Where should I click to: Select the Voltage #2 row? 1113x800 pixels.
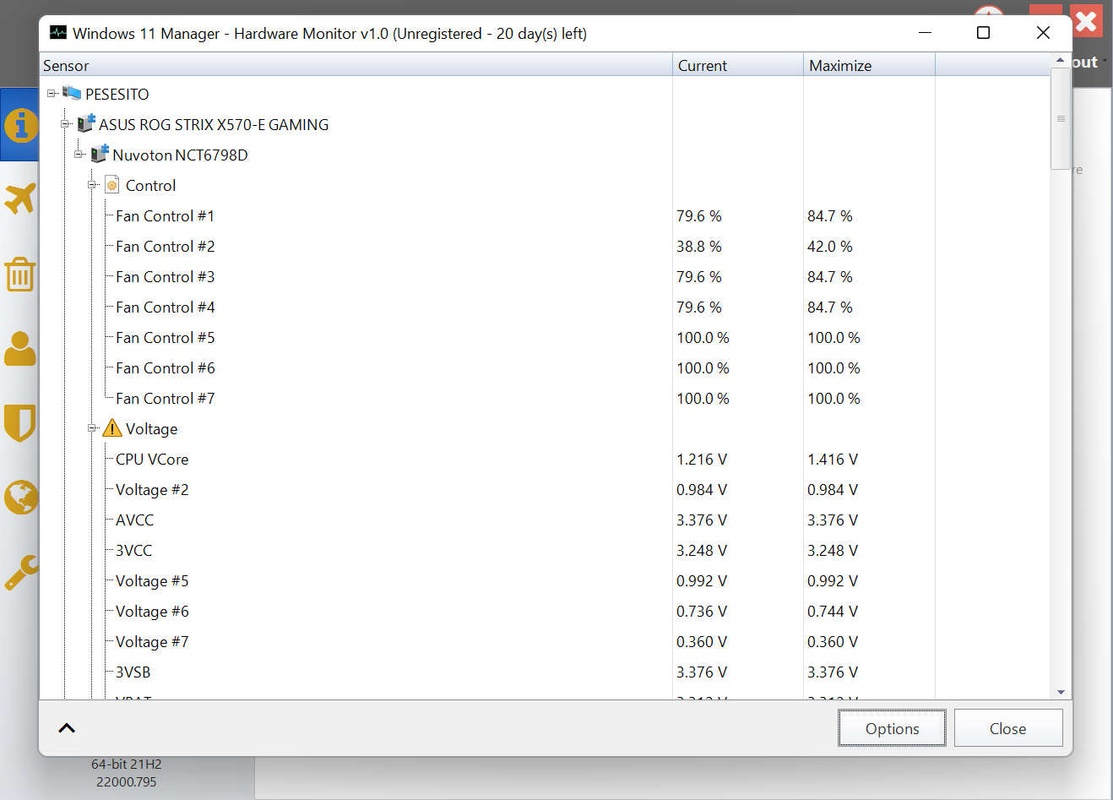pos(545,490)
